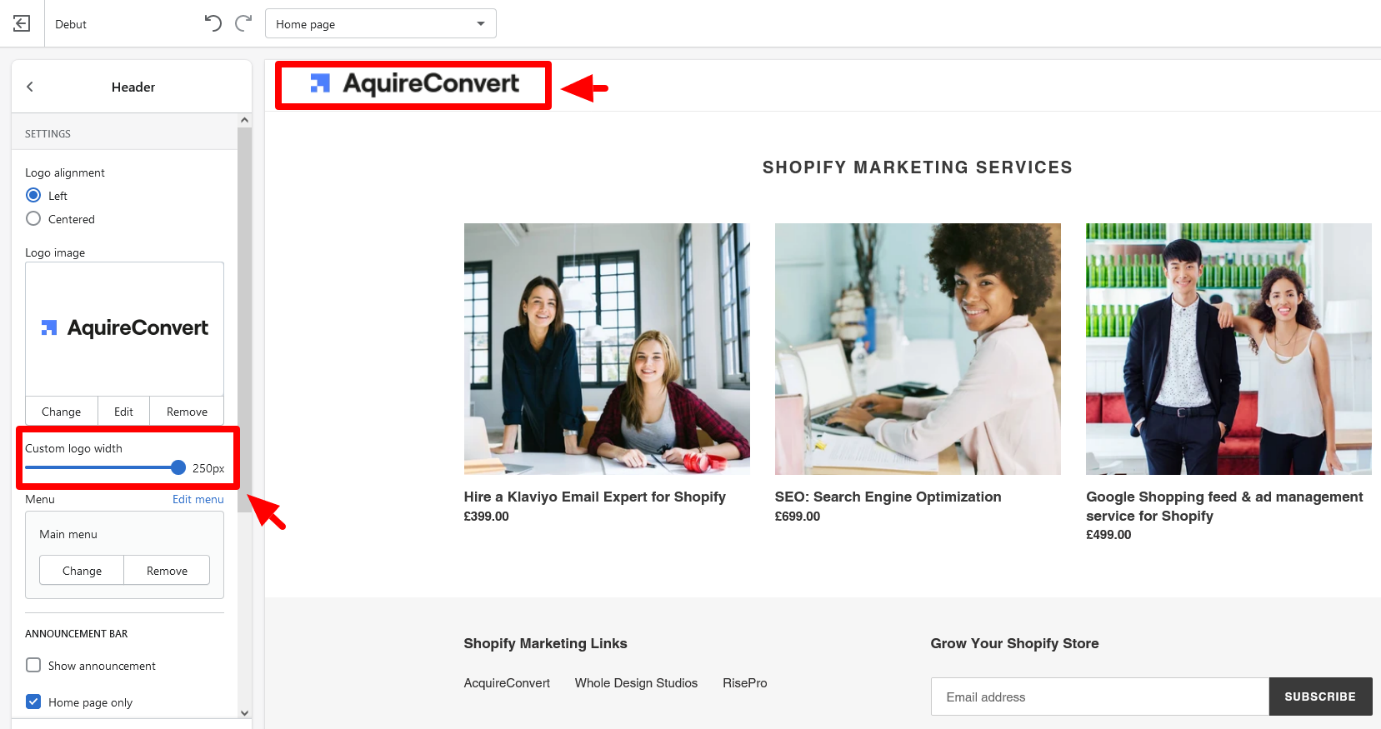
Task: Click the undo arrow icon
Action: coord(212,23)
